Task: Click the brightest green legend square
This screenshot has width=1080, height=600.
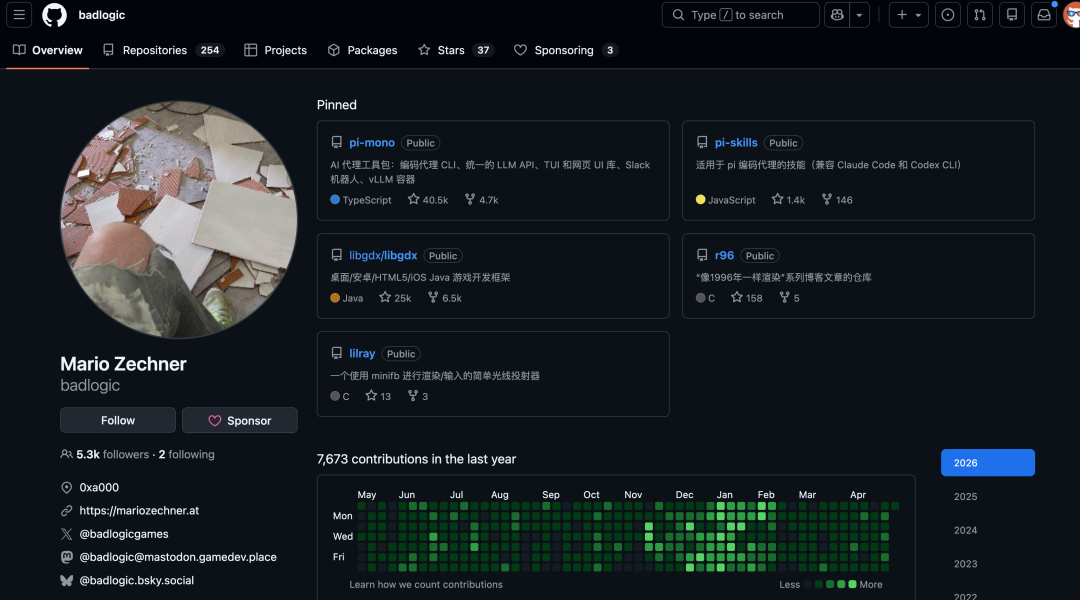Action: click(852, 584)
